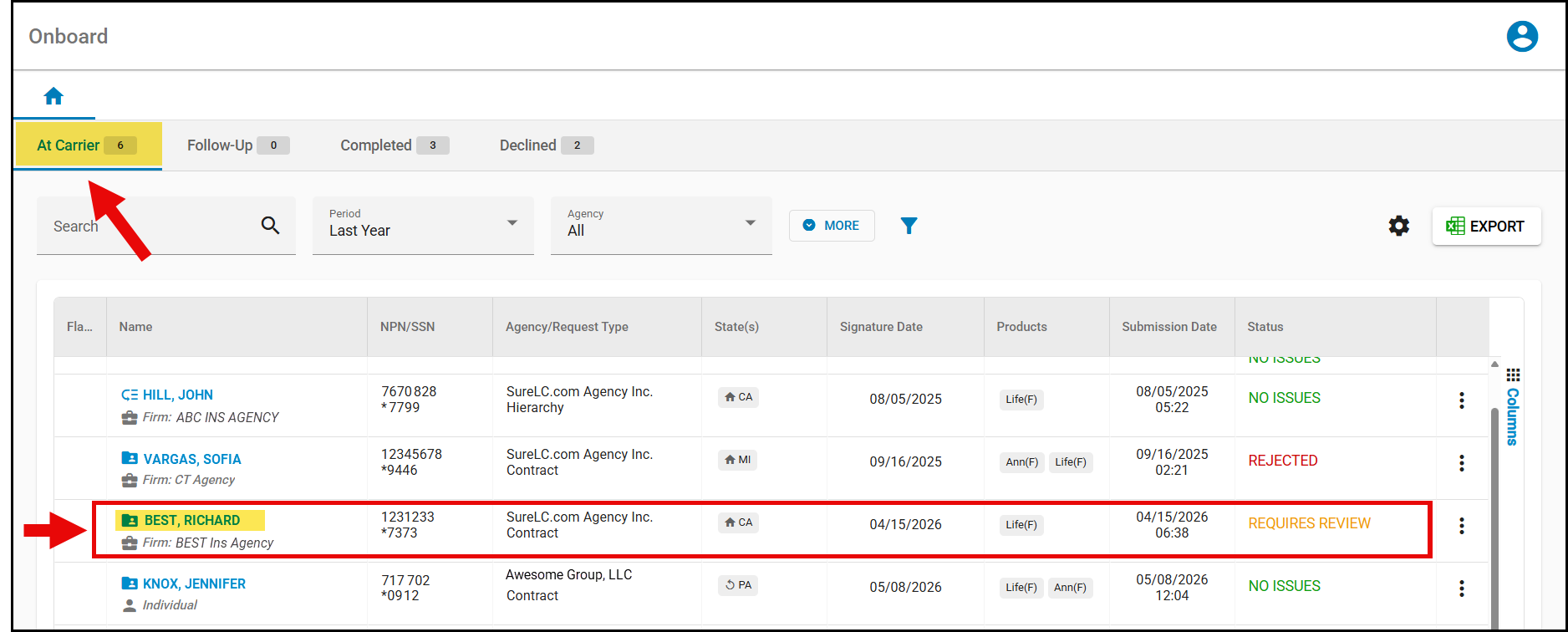Screen dimensions: 1568x632
Task: Open row actions menu for HILL, JOHN
Action: click(x=1461, y=400)
